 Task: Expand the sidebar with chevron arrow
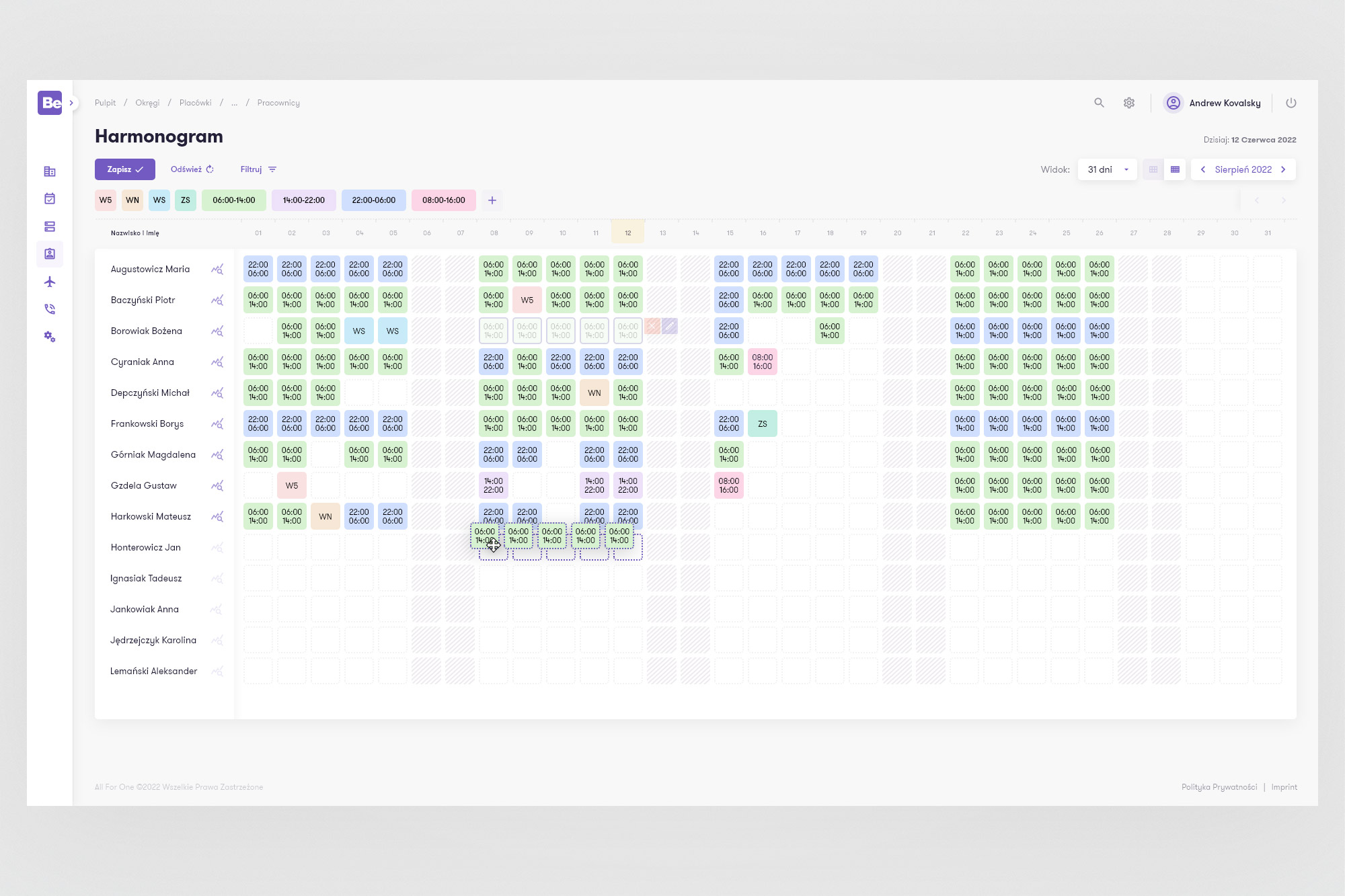point(71,103)
